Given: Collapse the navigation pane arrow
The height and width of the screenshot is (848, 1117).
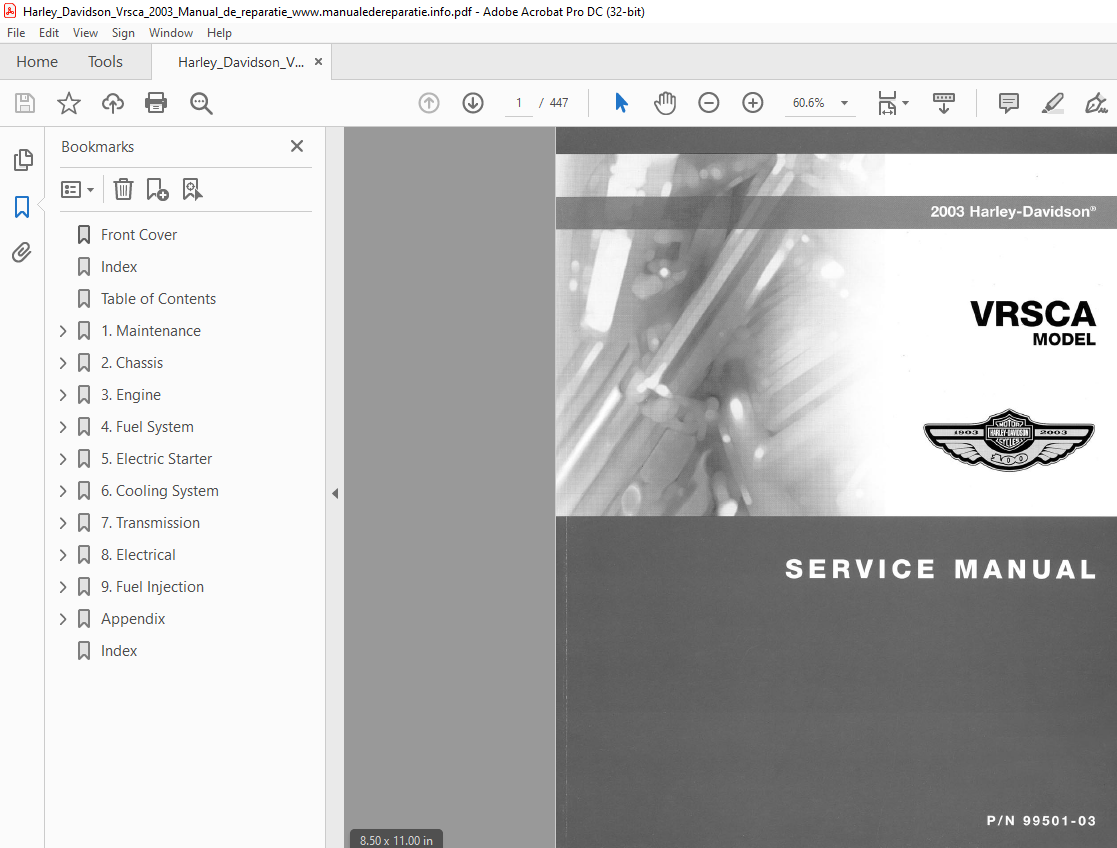Looking at the screenshot, I should [335, 493].
